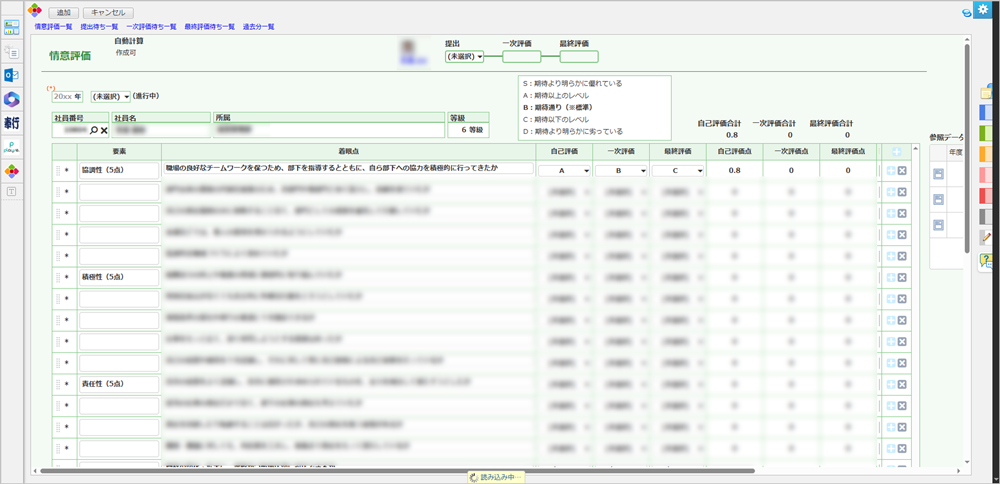Delete the 積極性 row with X icon
The width and height of the screenshot is (1000, 484).
tap(902, 277)
